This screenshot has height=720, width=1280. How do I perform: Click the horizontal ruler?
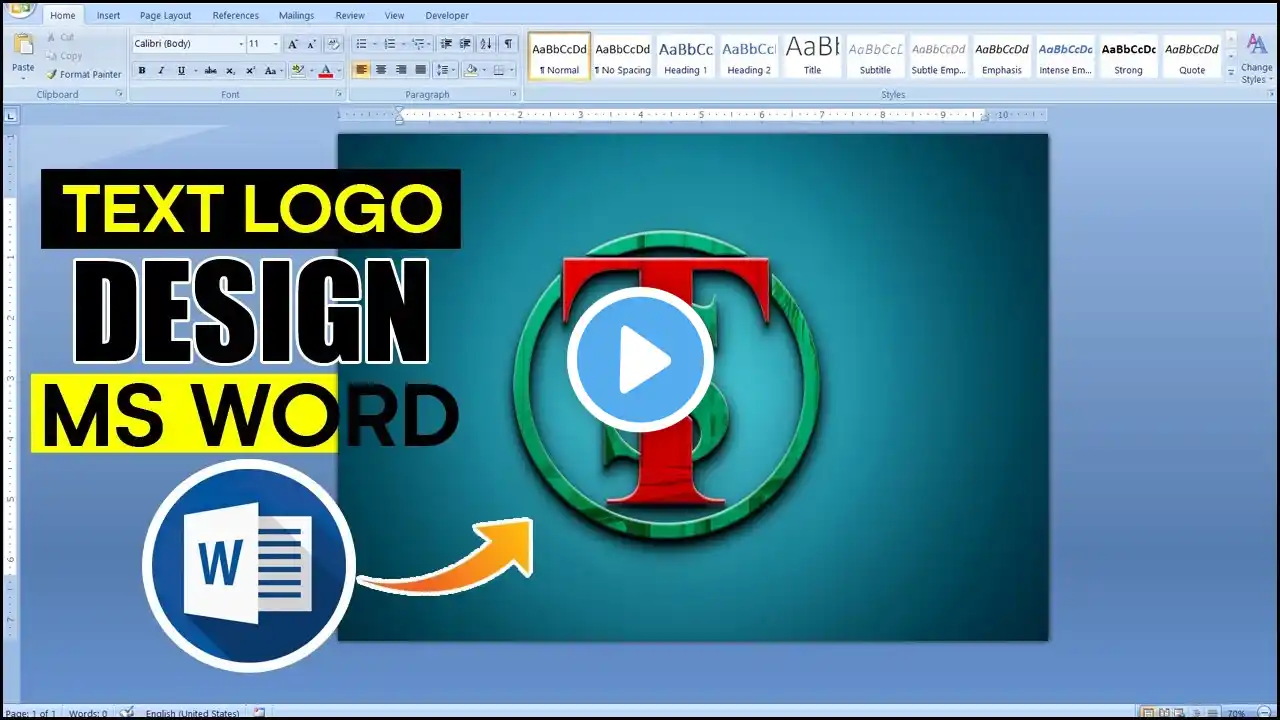click(x=692, y=115)
